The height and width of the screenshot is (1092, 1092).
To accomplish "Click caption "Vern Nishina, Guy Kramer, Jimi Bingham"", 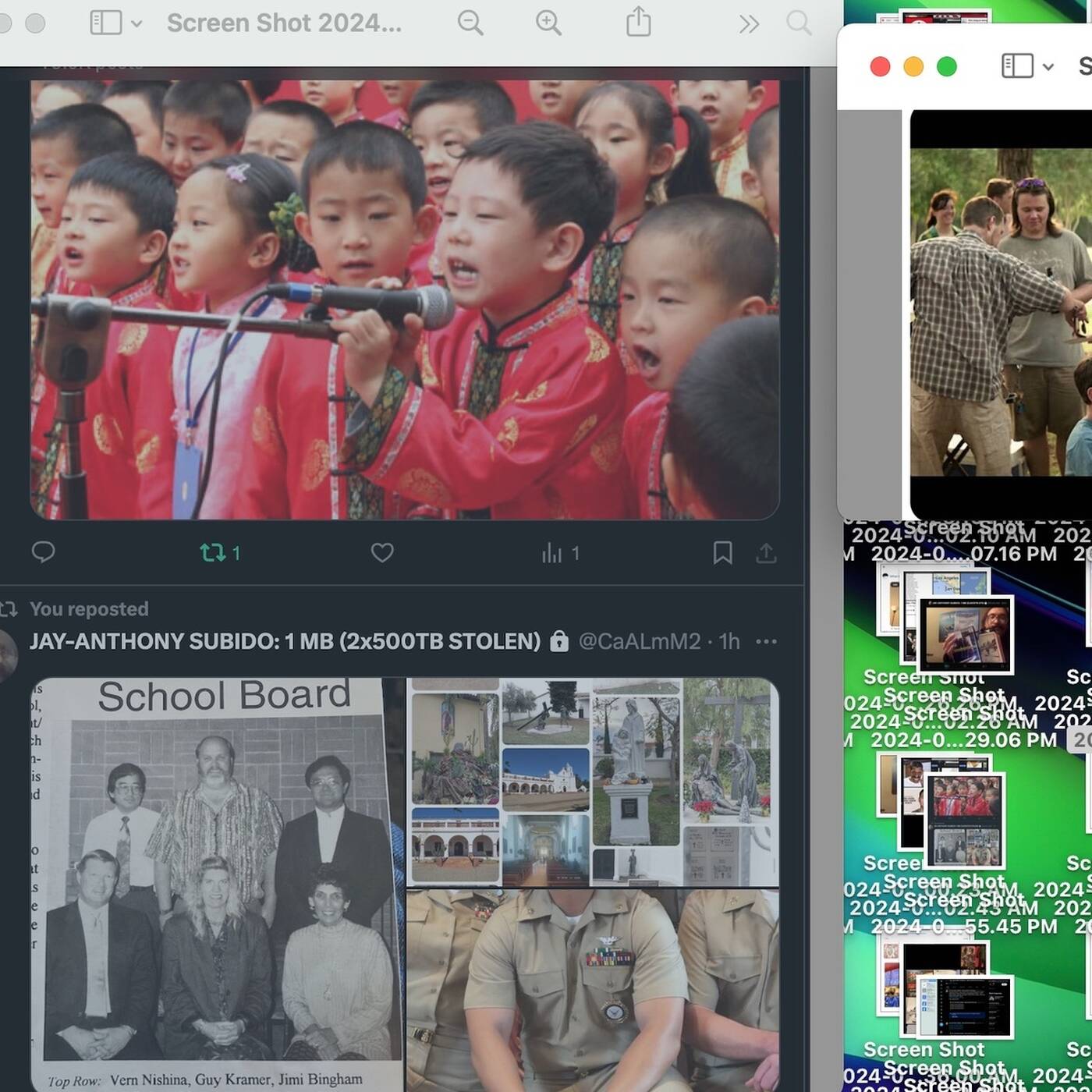I will (236, 1080).
